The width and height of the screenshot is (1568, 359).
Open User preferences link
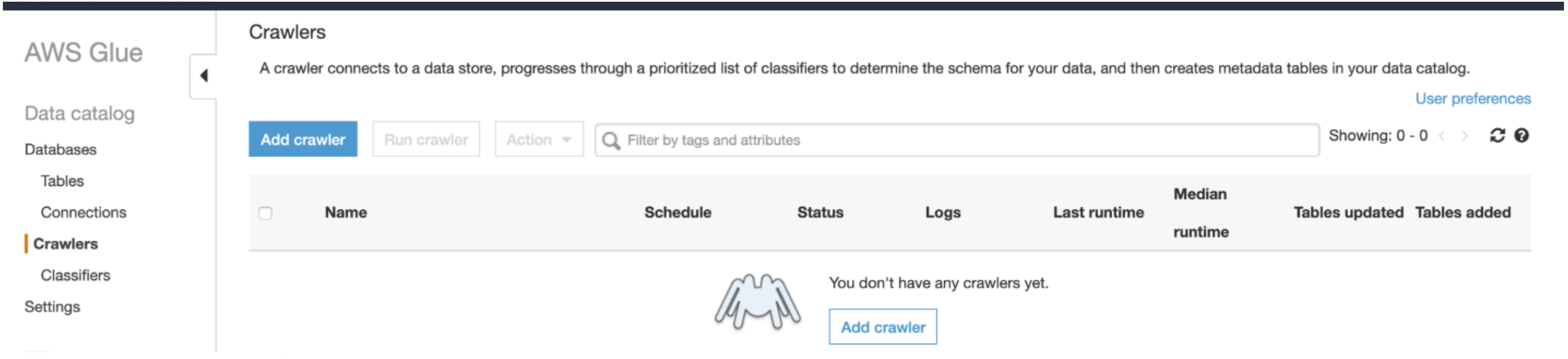coord(1472,99)
